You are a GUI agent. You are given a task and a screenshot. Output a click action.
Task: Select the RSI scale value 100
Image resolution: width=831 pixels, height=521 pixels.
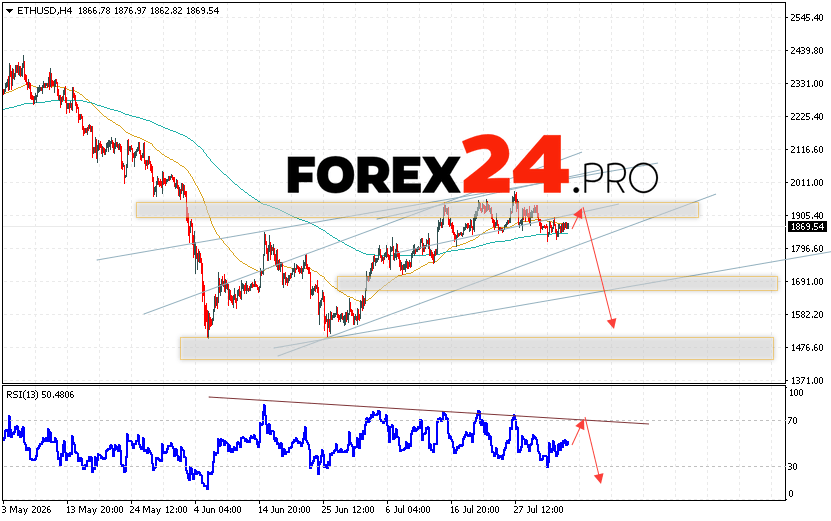[x=796, y=393]
